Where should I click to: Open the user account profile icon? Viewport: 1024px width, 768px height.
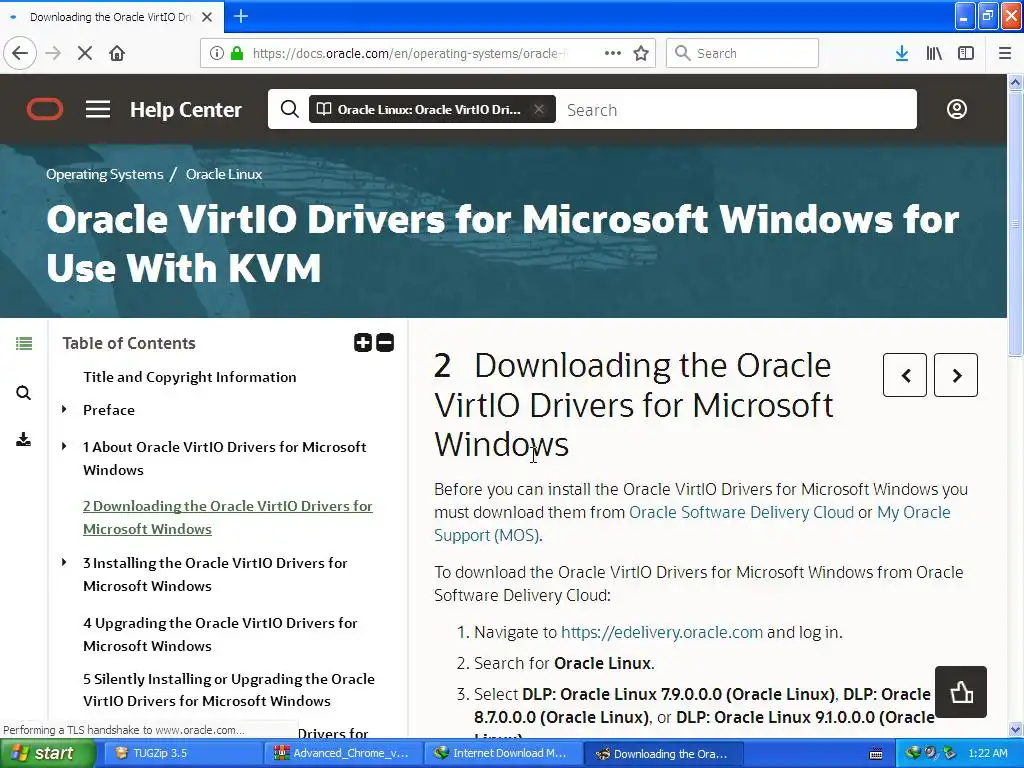click(957, 109)
